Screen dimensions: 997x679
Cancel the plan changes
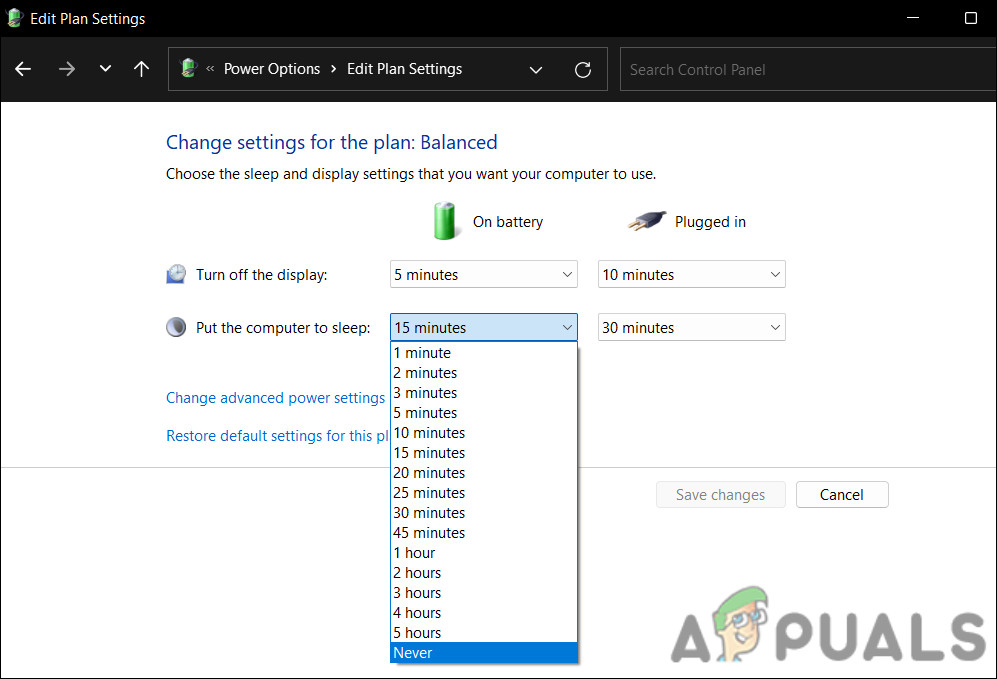[841, 495]
